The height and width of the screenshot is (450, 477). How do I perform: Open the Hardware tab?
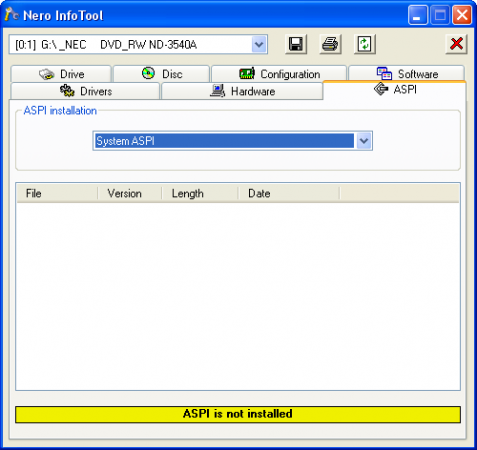click(x=242, y=91)
